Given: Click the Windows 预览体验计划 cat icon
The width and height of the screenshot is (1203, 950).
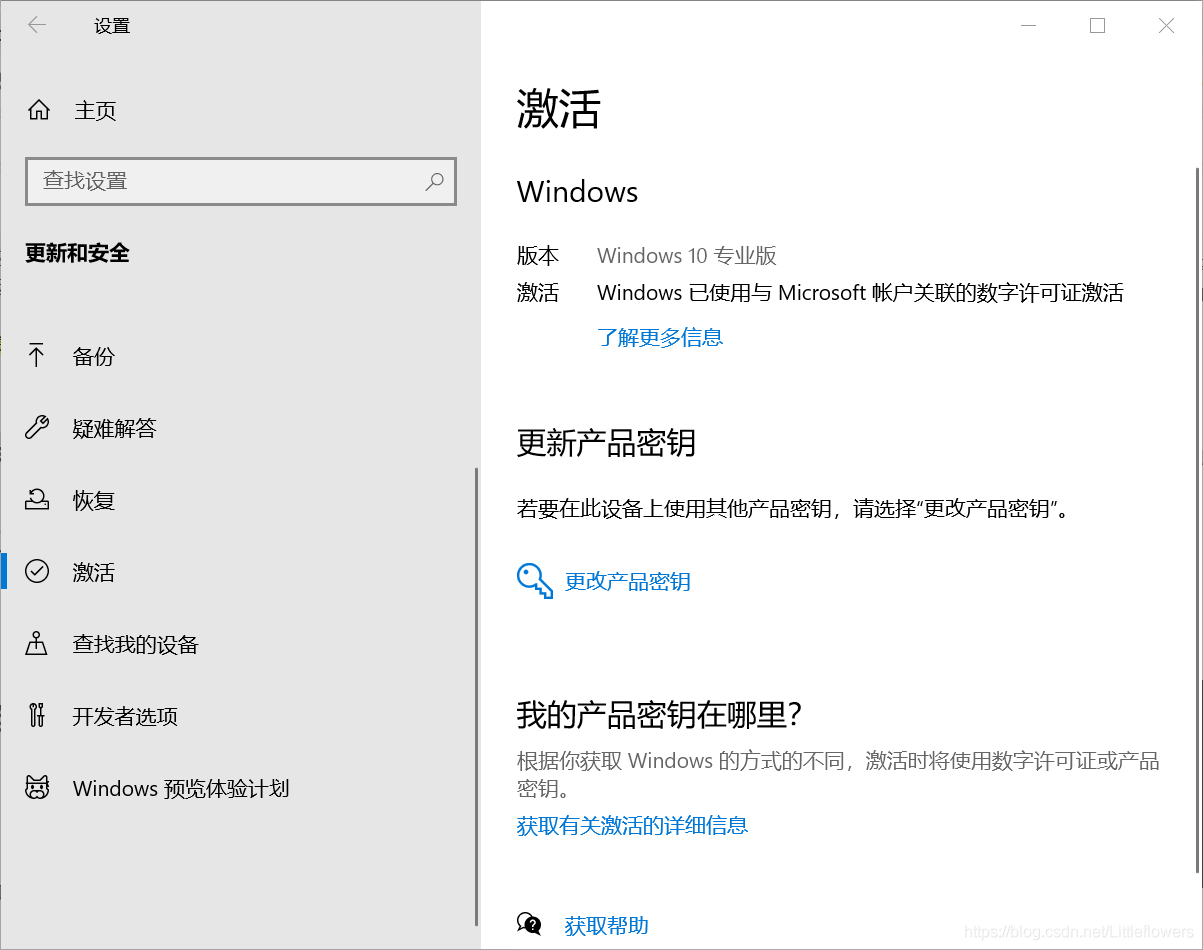Looking at the screenshot, I should point(37,787).
